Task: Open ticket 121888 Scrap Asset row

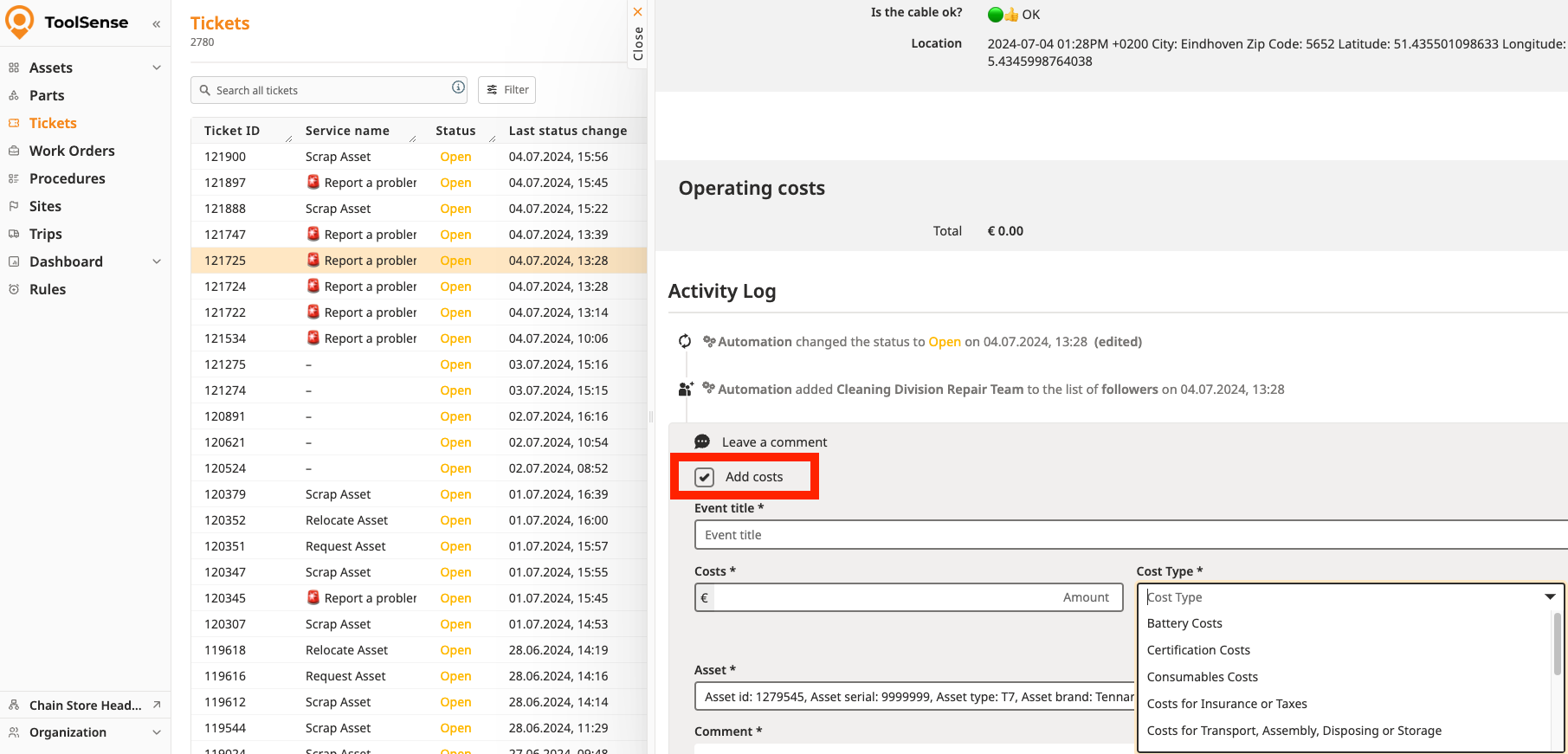Action: (419, 209)
